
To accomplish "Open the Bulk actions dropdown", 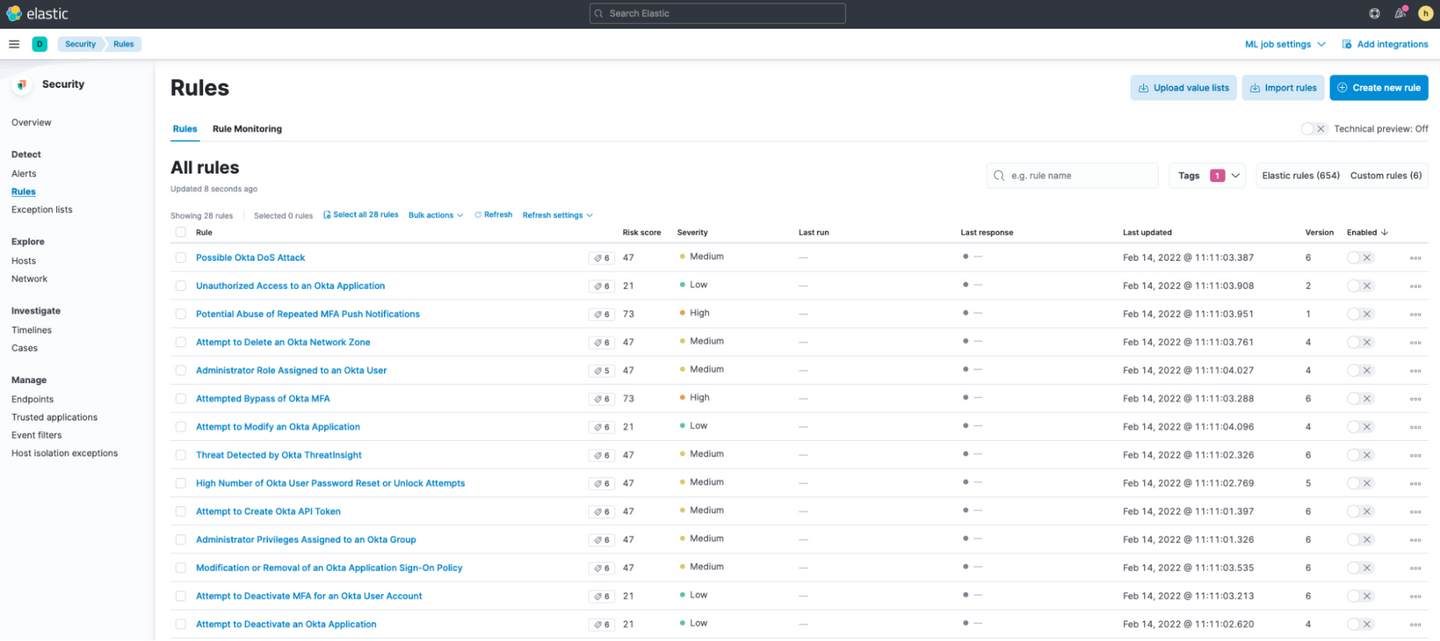I will tap(436, 215).
